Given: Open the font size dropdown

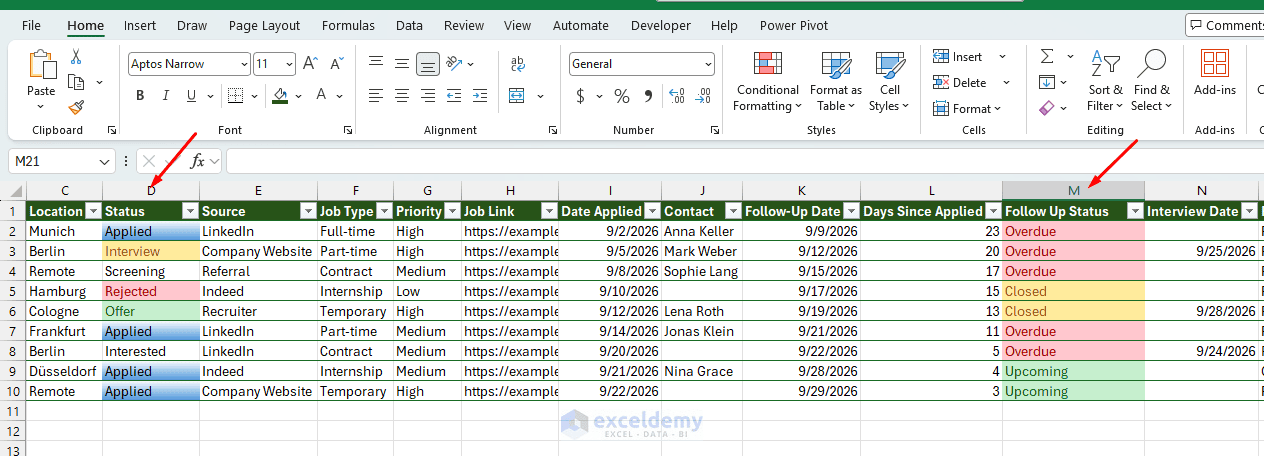Looking at the screenshot, I should 288,64.
